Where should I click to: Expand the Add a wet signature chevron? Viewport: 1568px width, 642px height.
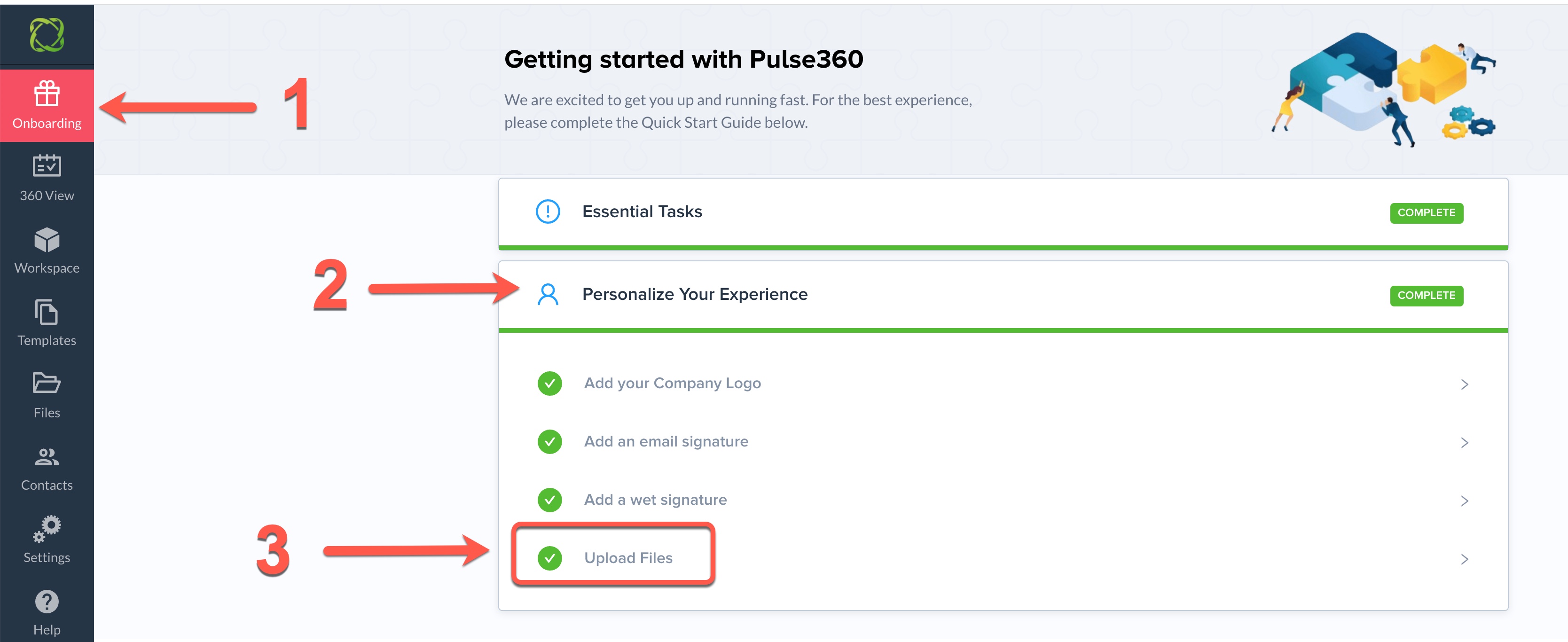click(1465, 501)
